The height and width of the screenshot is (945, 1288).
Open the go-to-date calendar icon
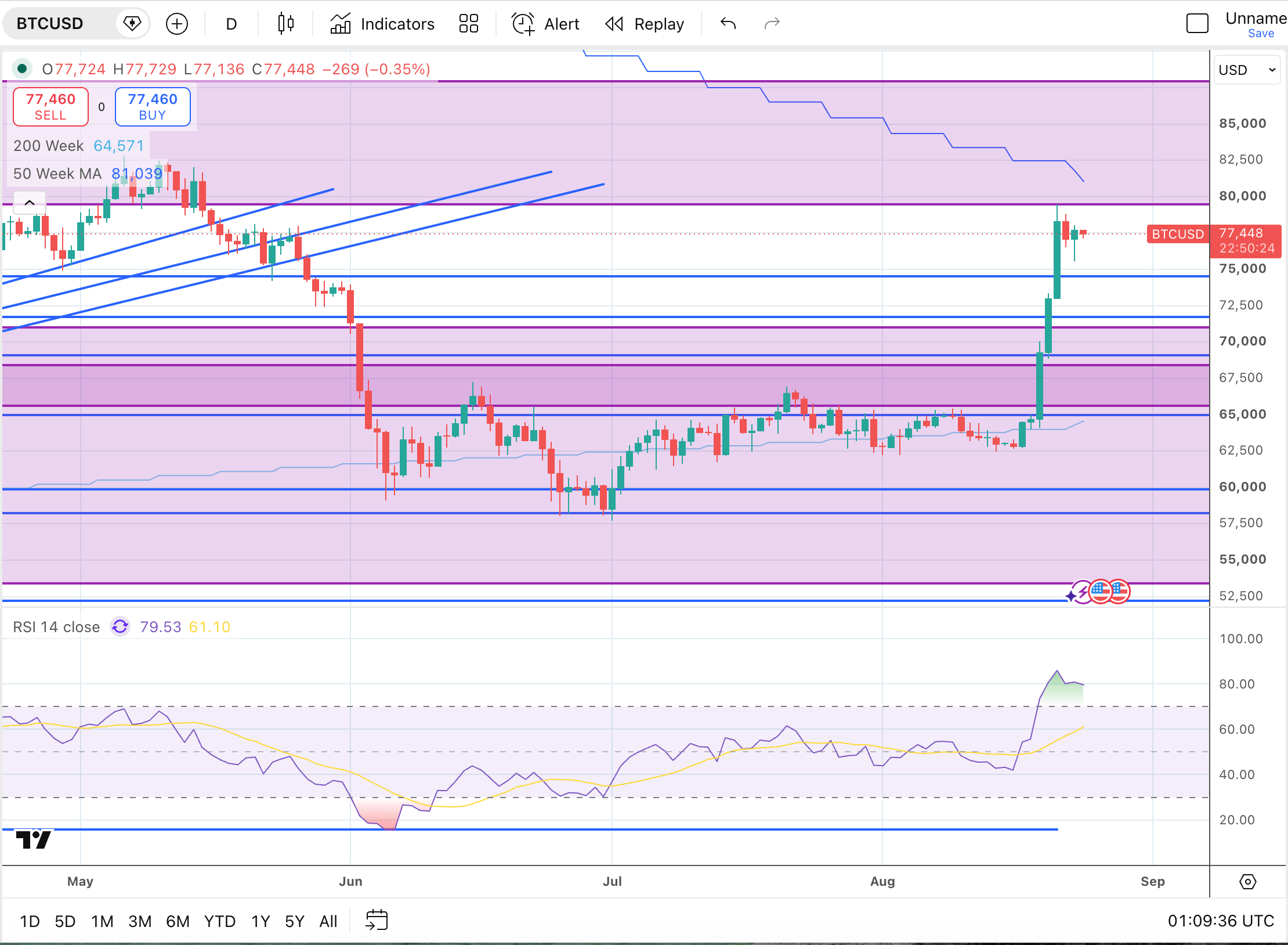click(377, 921)
